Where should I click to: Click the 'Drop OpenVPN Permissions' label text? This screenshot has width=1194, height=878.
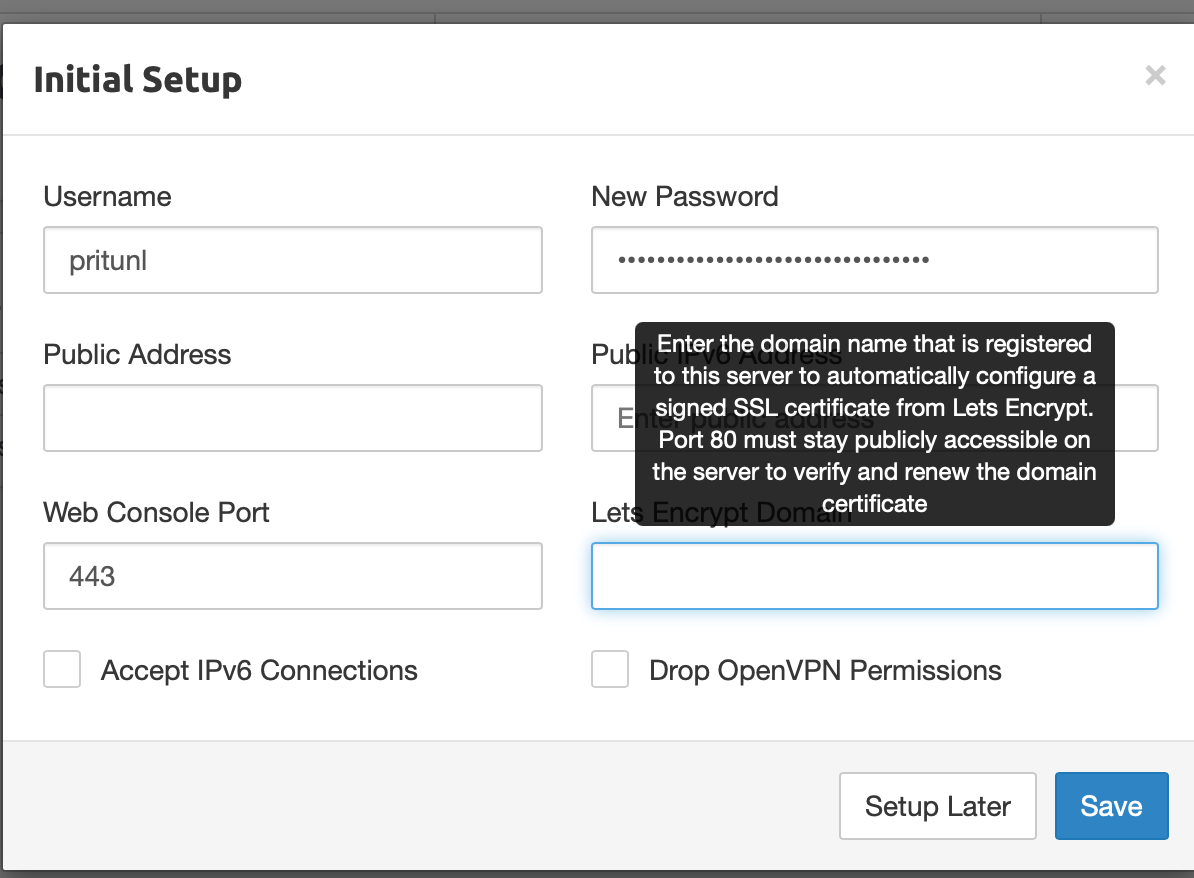click(825, 670)
